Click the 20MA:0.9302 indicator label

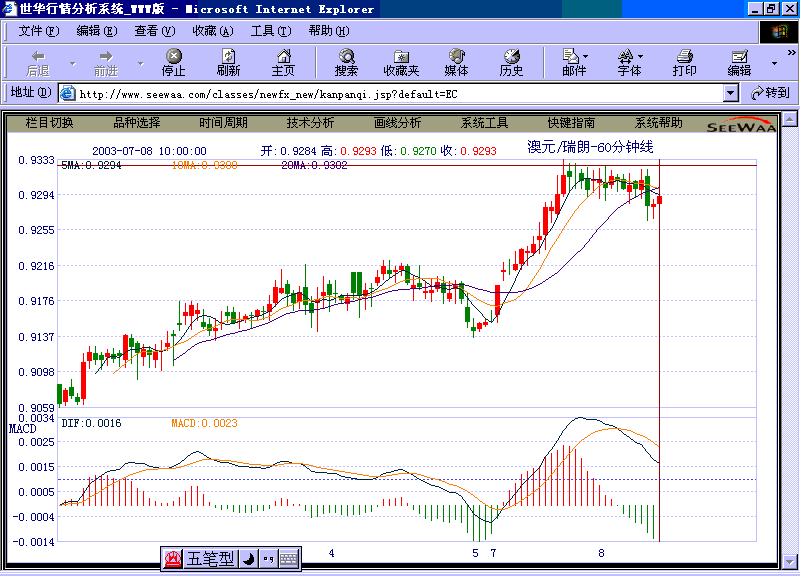point(314,165)
